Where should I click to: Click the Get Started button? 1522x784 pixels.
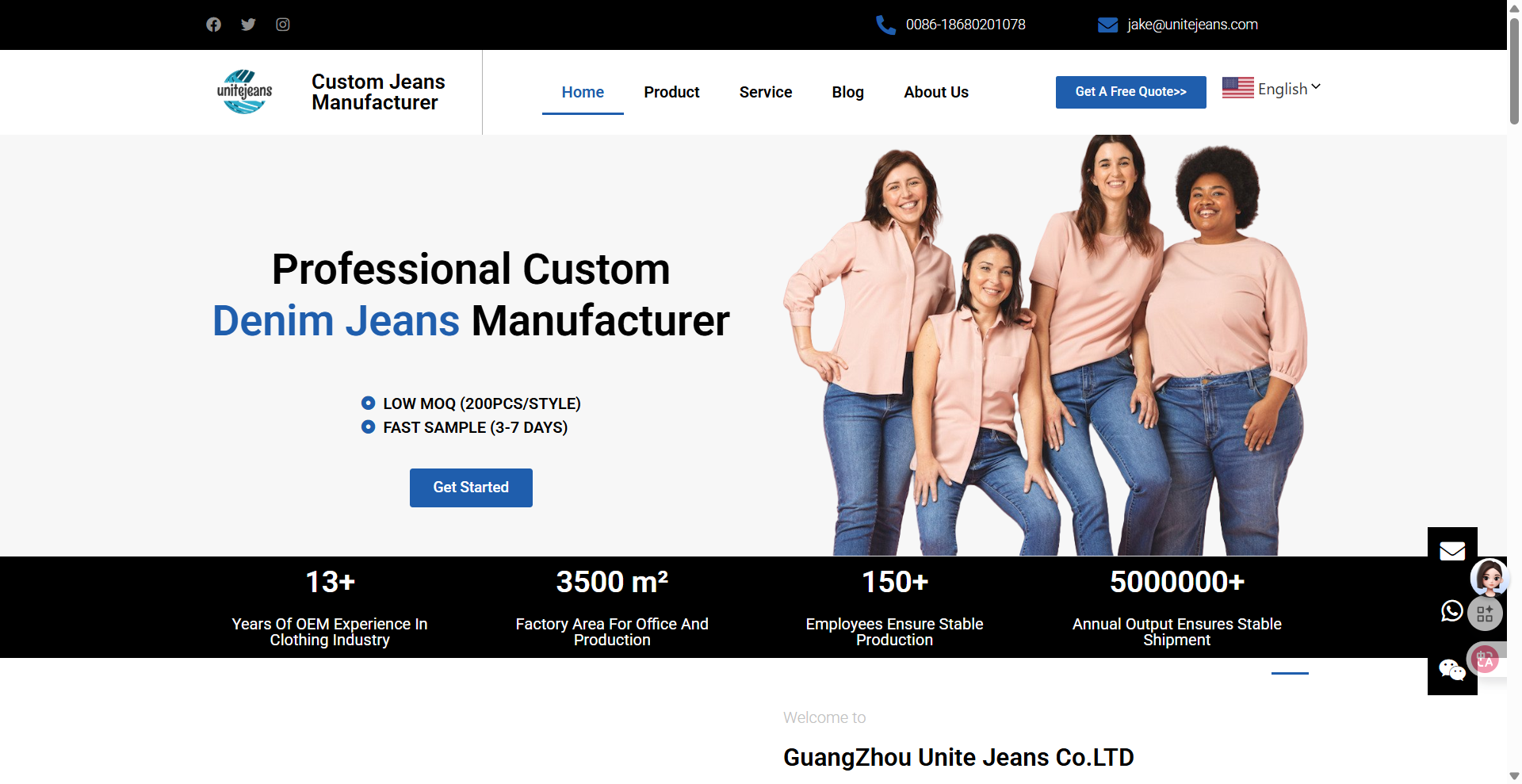471,488
